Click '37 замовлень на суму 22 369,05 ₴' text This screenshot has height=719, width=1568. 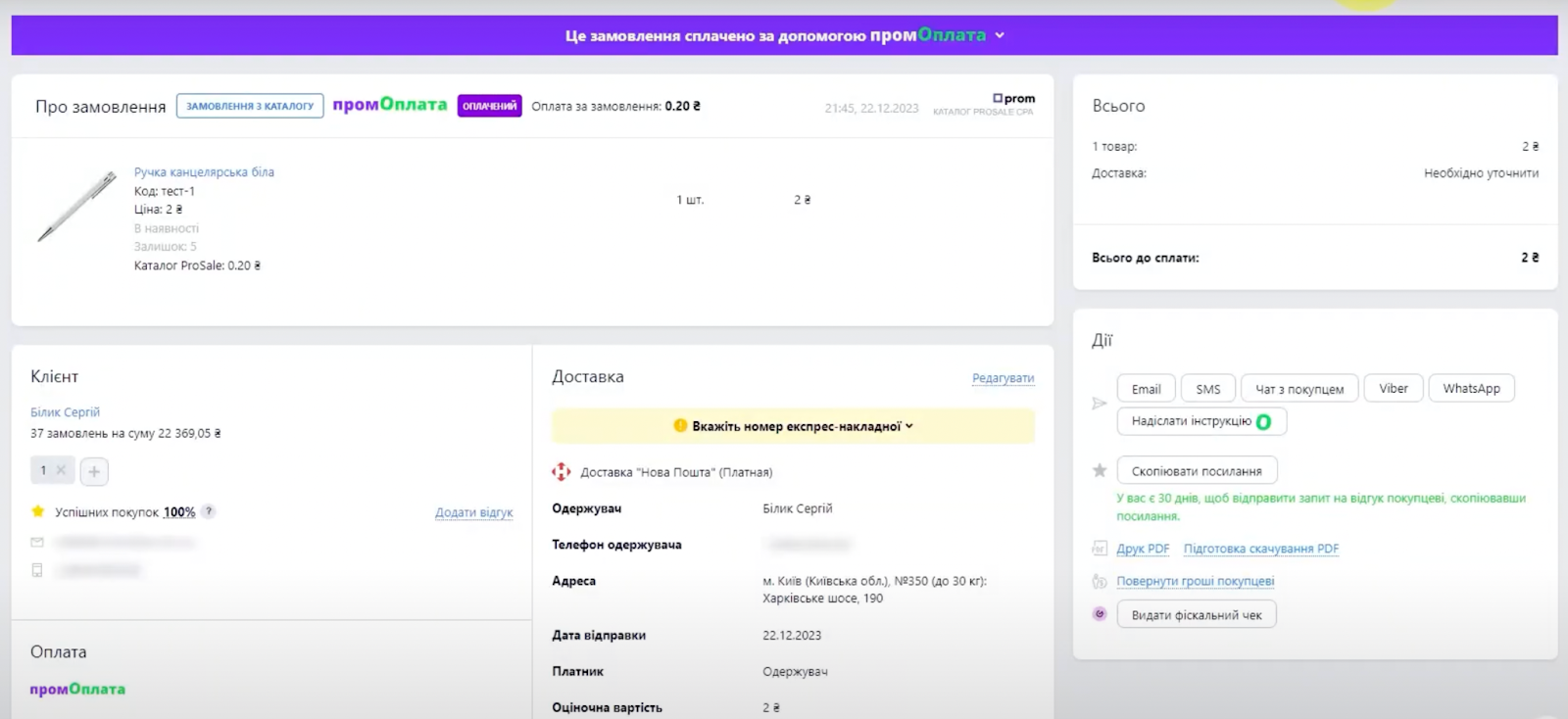pyautogui.click(x=125, y=433)
